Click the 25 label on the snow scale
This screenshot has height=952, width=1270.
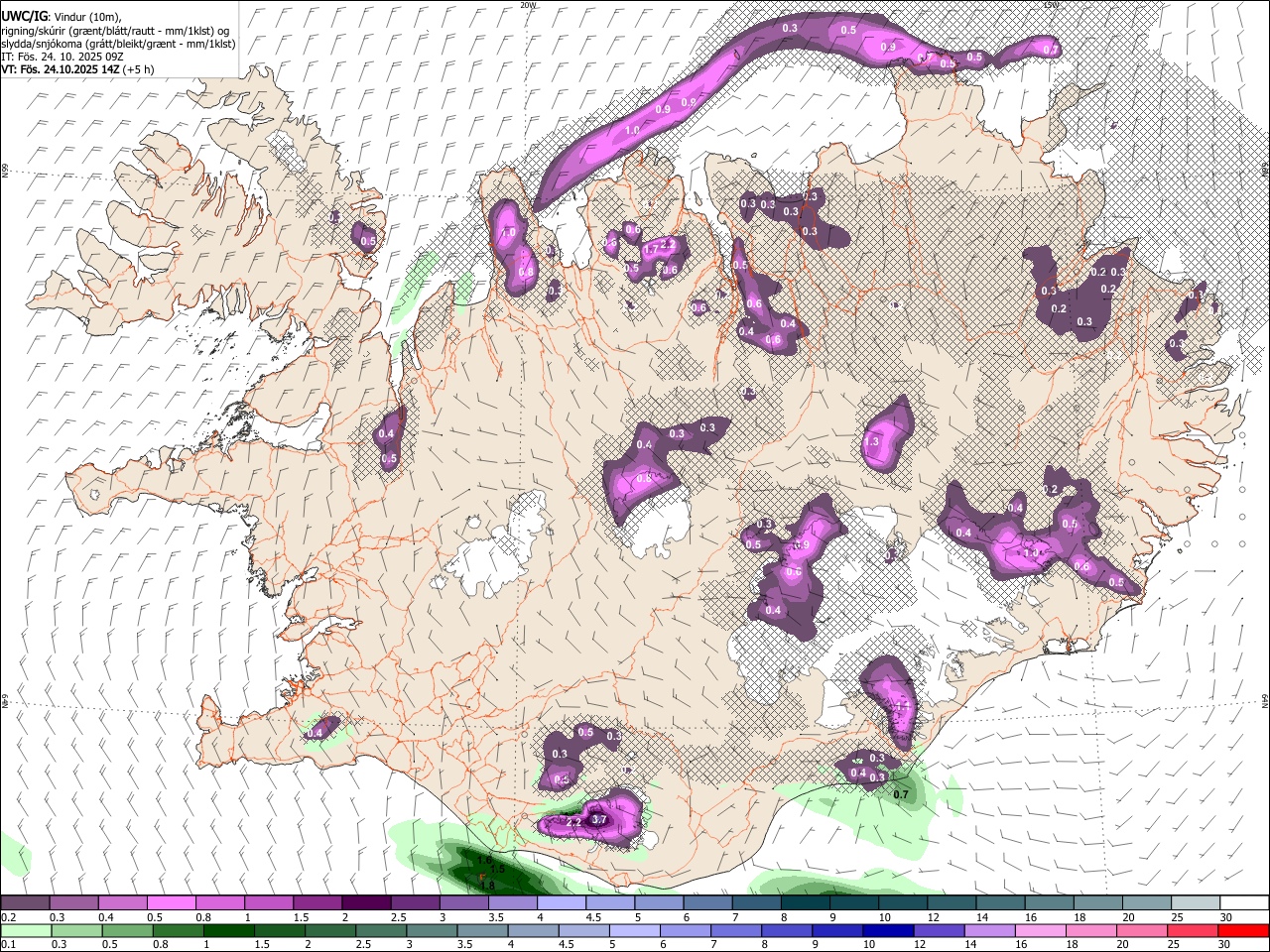1177,917
